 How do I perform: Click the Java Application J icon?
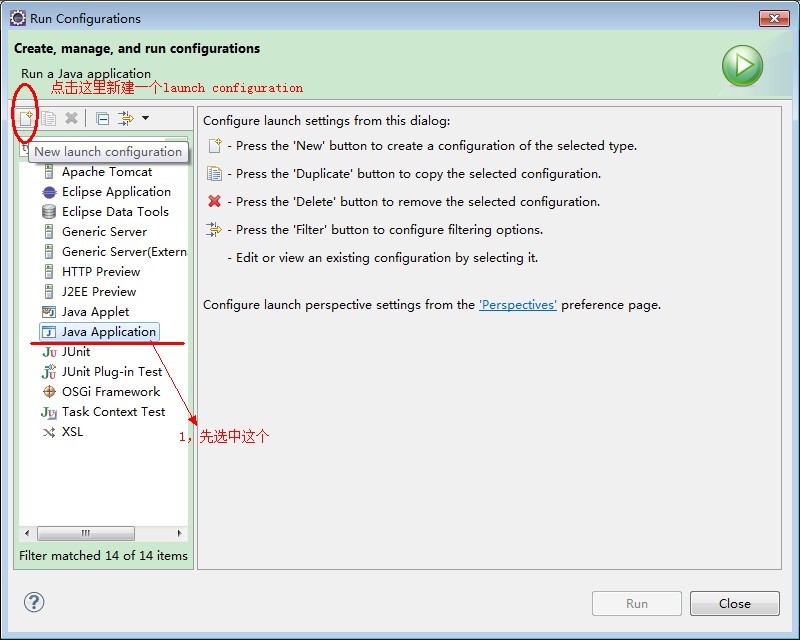(49, 332)
